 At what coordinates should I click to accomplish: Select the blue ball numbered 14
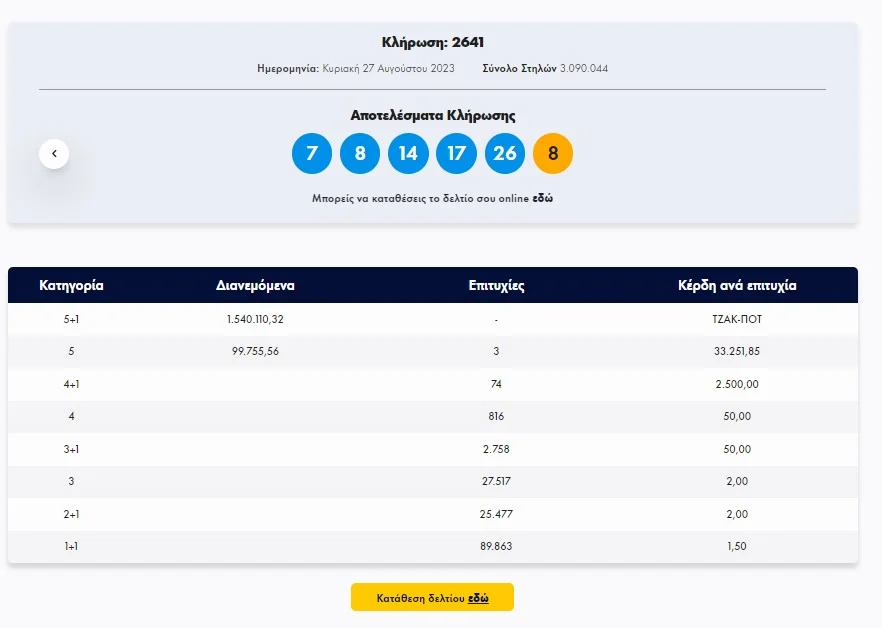coord(408,154)
